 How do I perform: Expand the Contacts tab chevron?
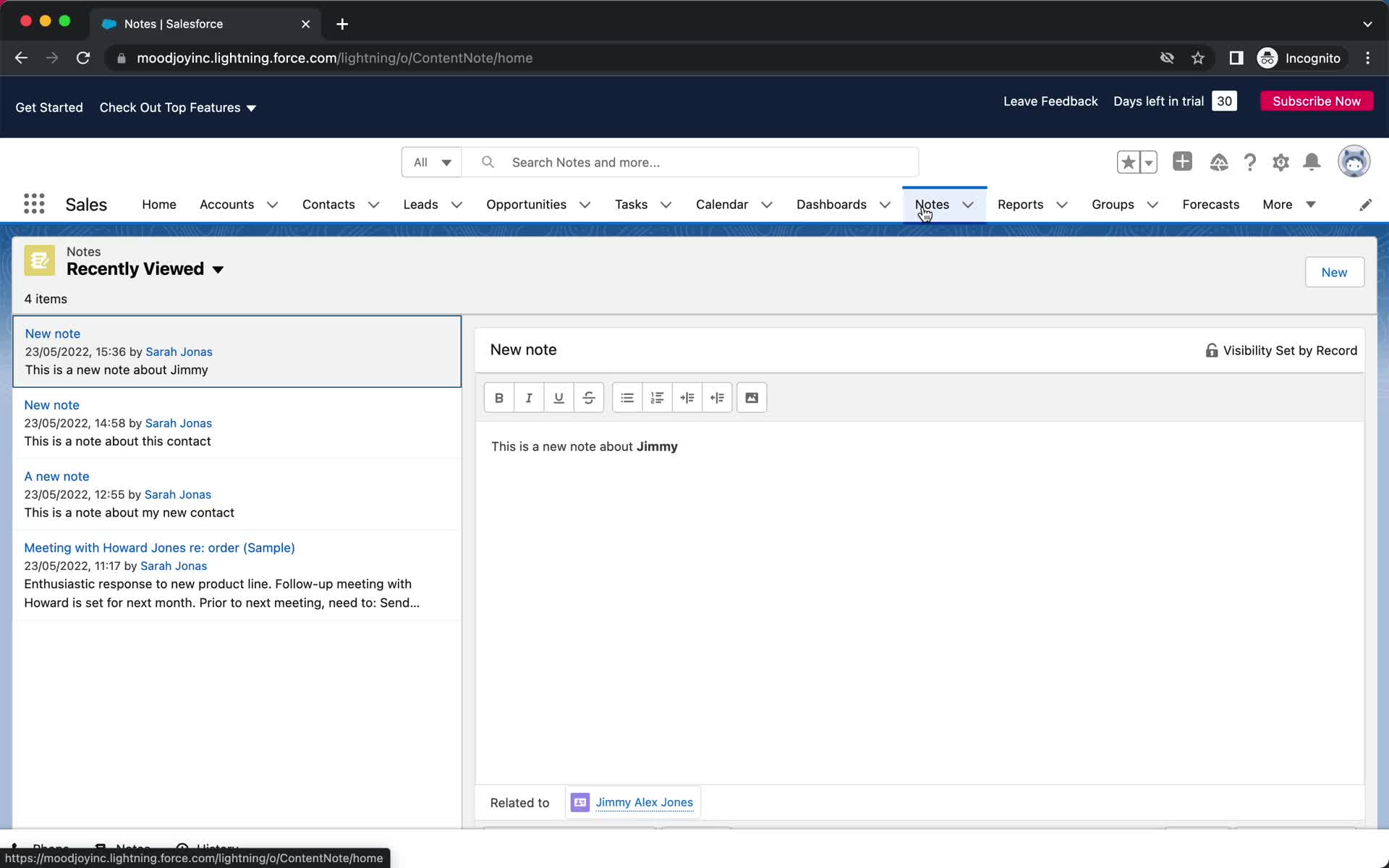pos(374,205)
